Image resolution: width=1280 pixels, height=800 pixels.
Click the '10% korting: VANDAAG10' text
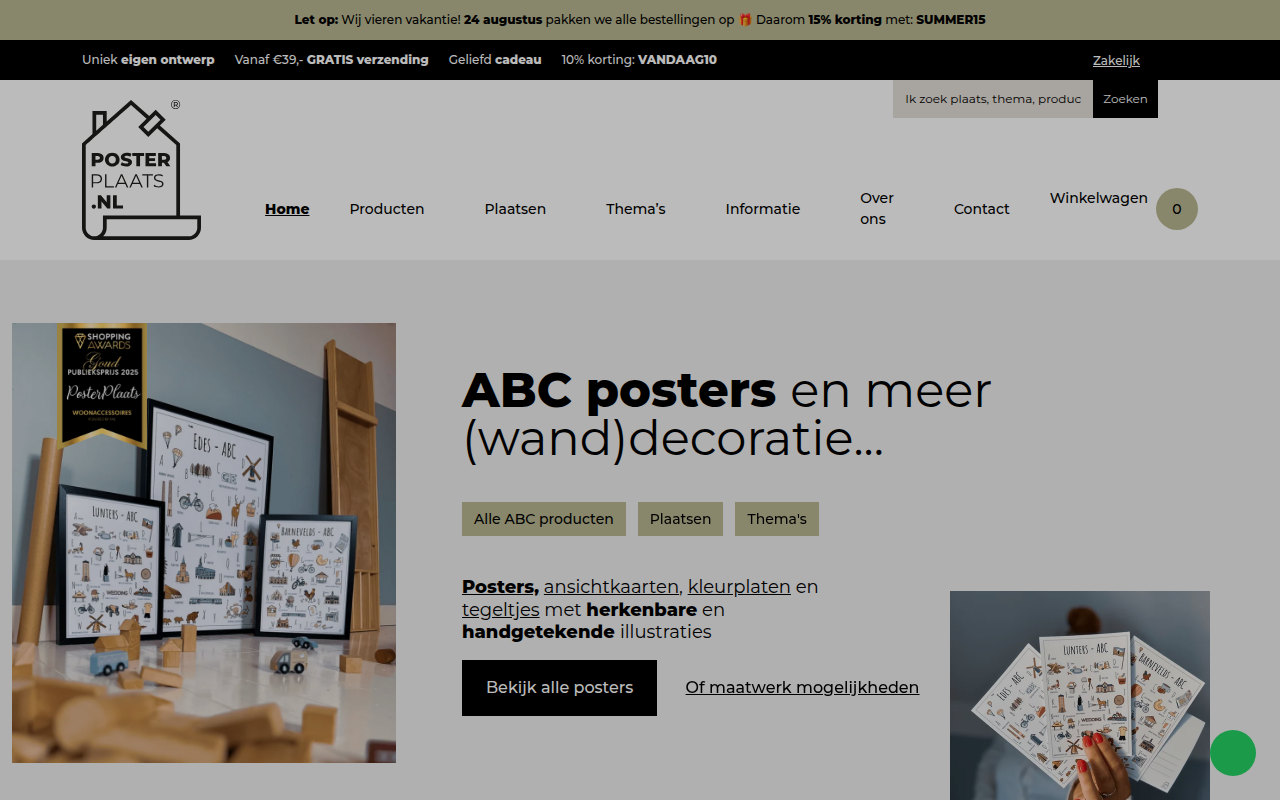point(639,60)
